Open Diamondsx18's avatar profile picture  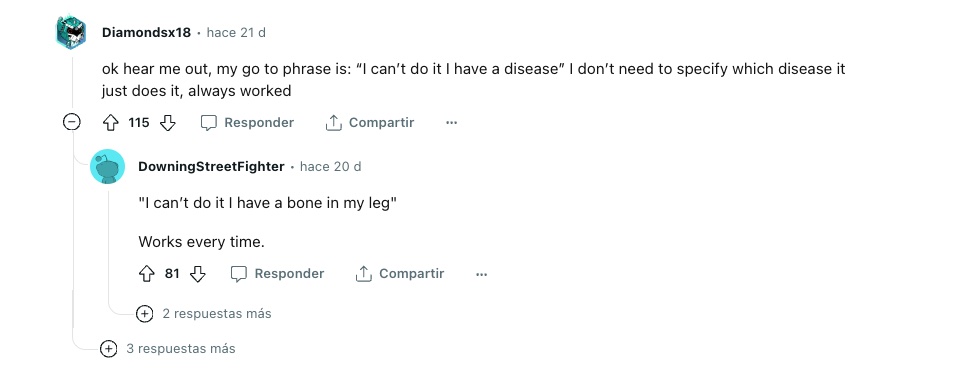tap(72, 32)
